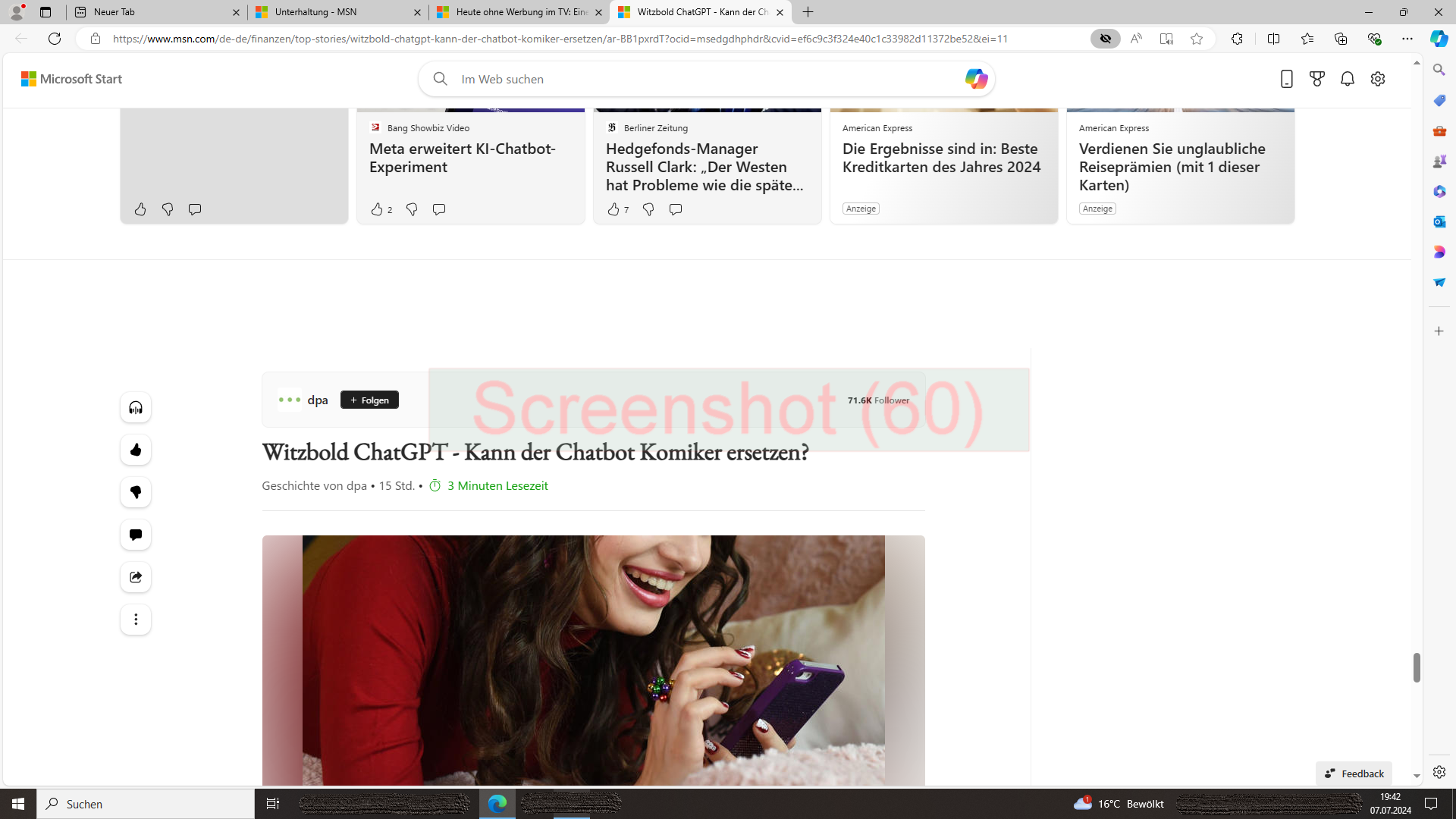Click the vertical page scrollbar thumb
This screenshot has width=1456, height=819.
click(1416, 667)
